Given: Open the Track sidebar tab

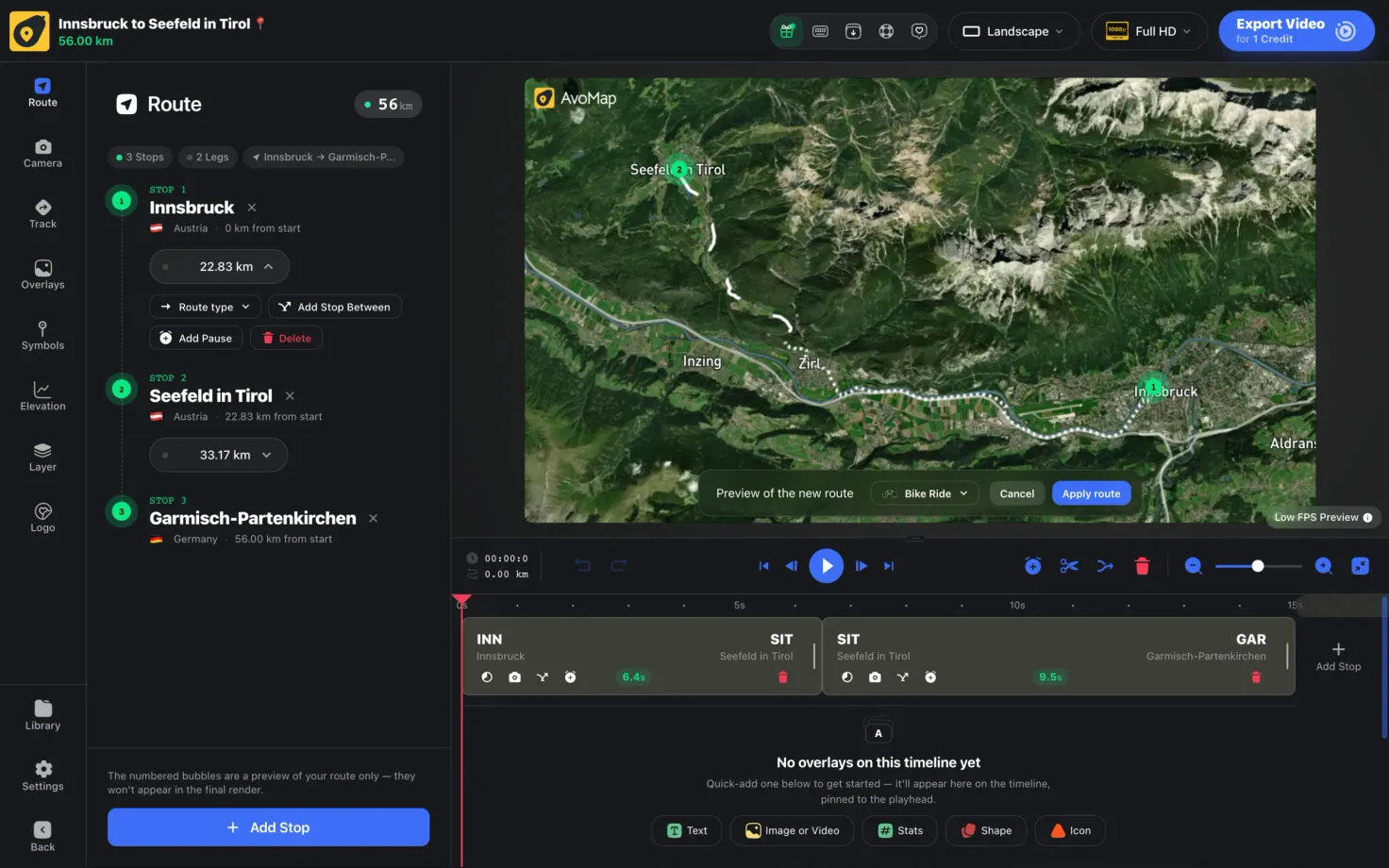Looking at the screenshot, I should [42, 214].
